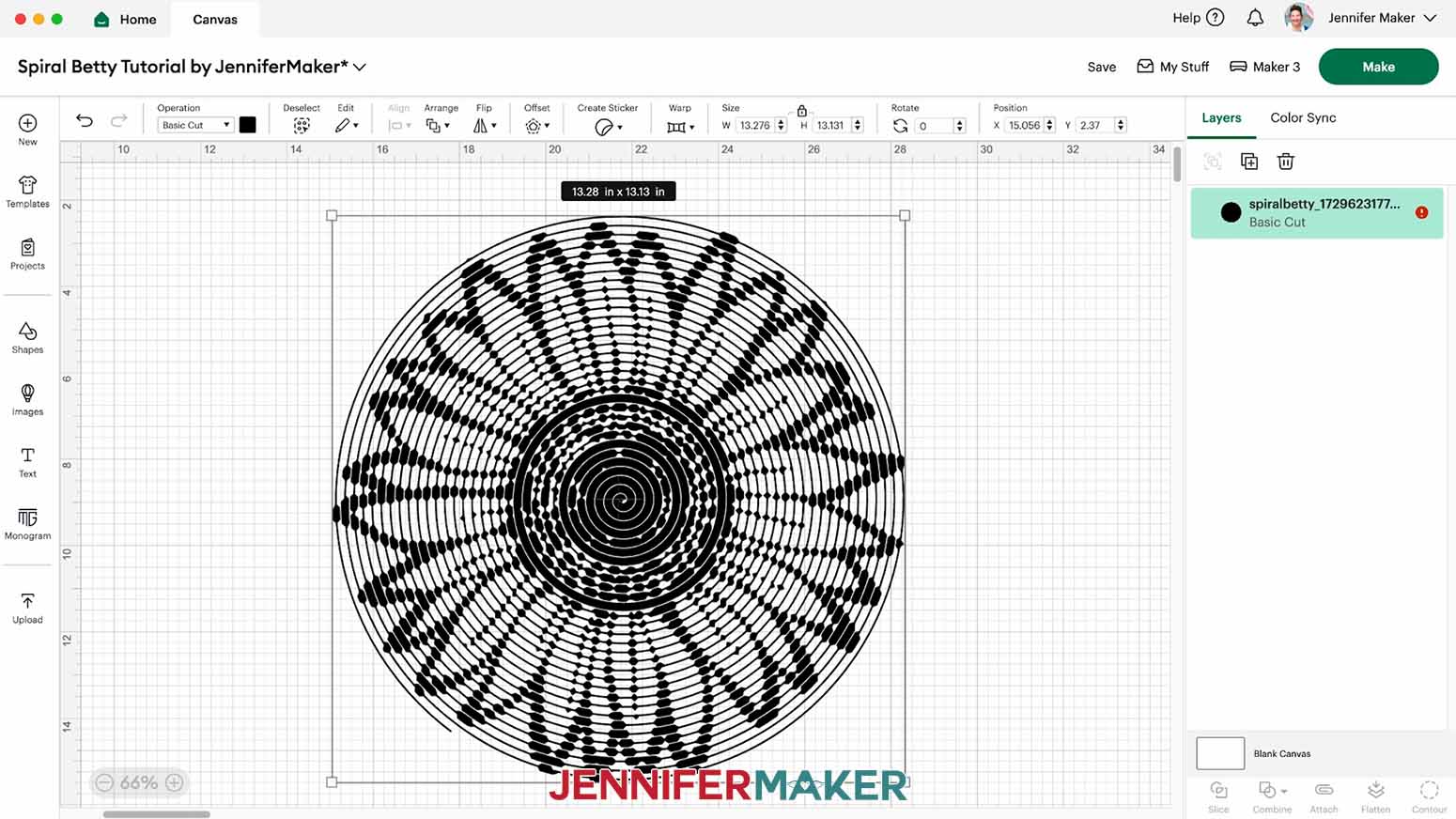Zoom out the canvas
The width and height of the screenshot is (1456, 819).
pyautogui.click(x=104, y=782)
